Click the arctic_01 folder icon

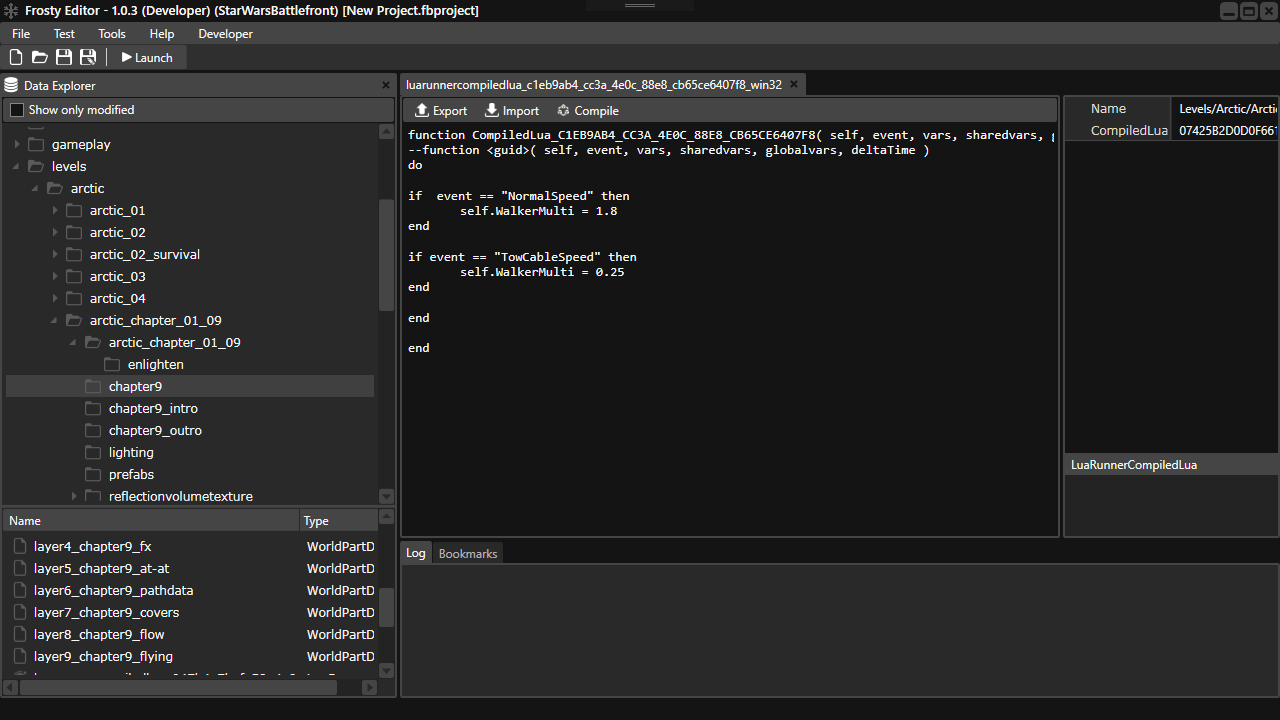click(74, 211)
